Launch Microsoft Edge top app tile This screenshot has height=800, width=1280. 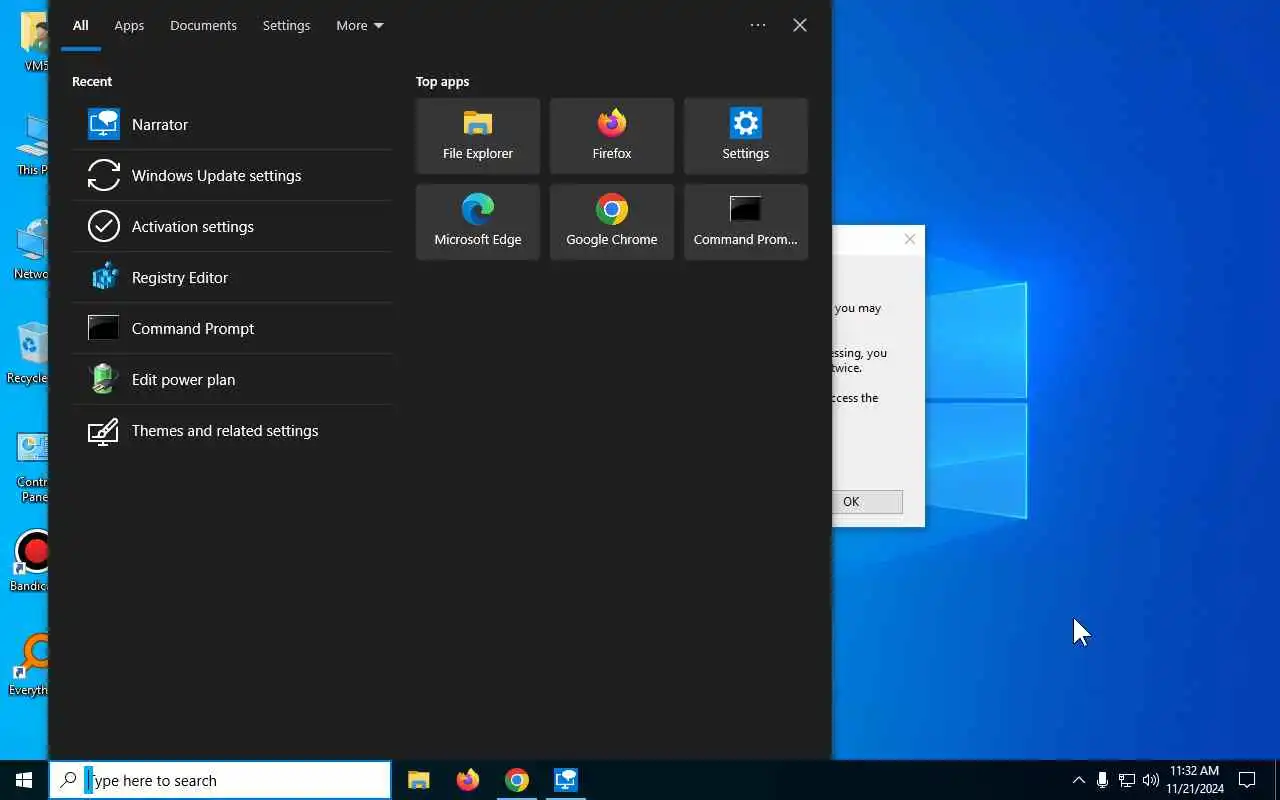pos(478,222)
